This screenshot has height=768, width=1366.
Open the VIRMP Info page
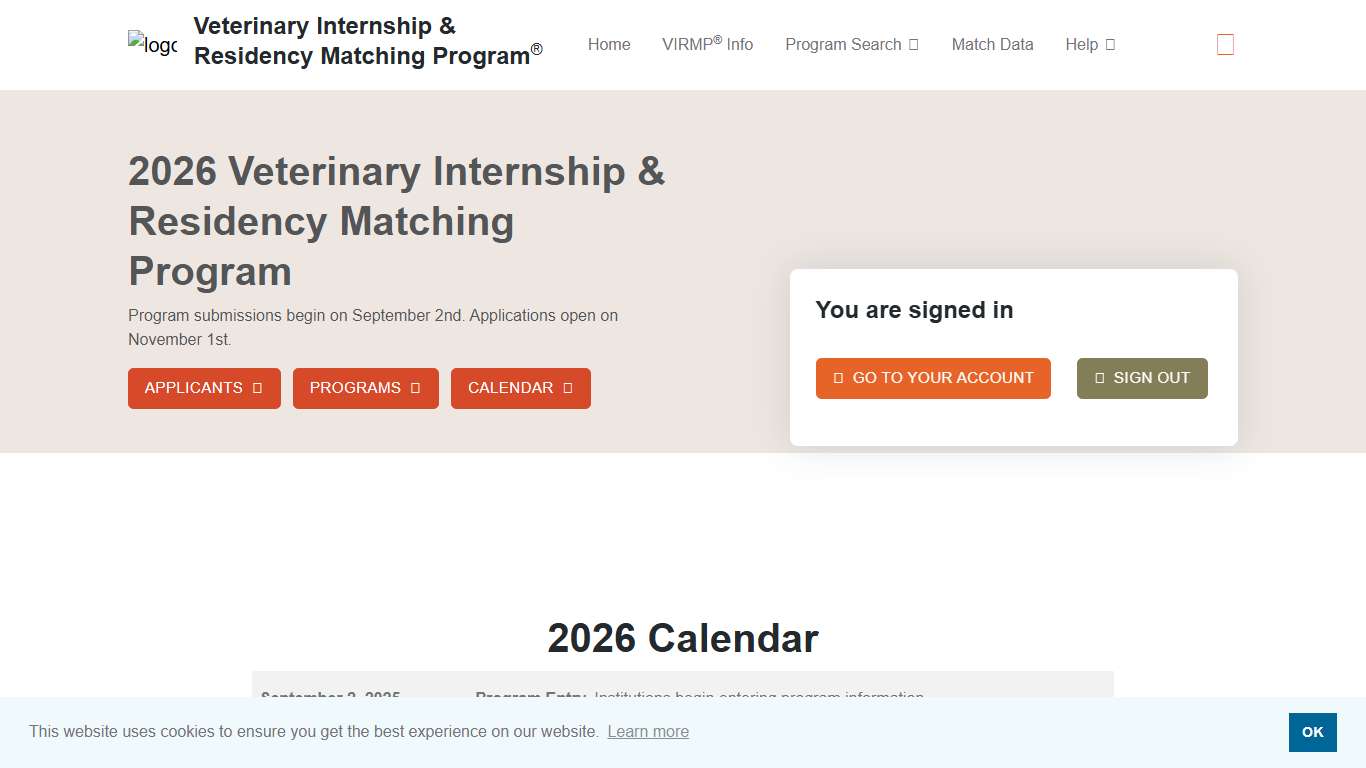[707, 45]
